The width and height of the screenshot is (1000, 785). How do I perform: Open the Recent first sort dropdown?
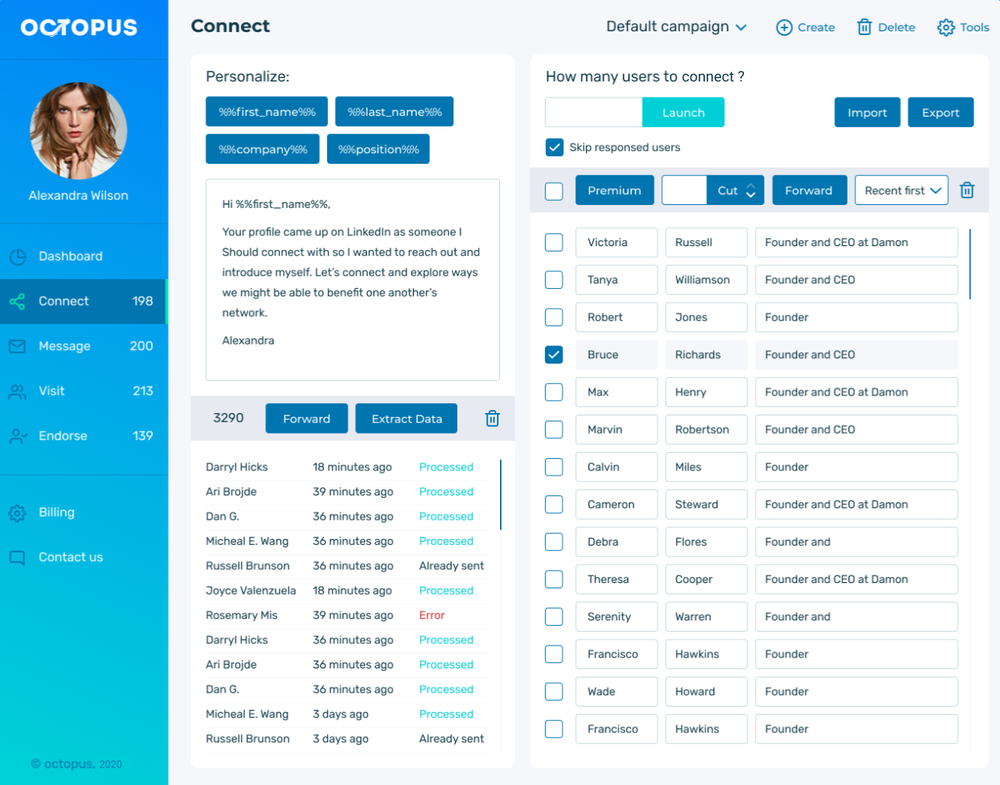(901, 190)
